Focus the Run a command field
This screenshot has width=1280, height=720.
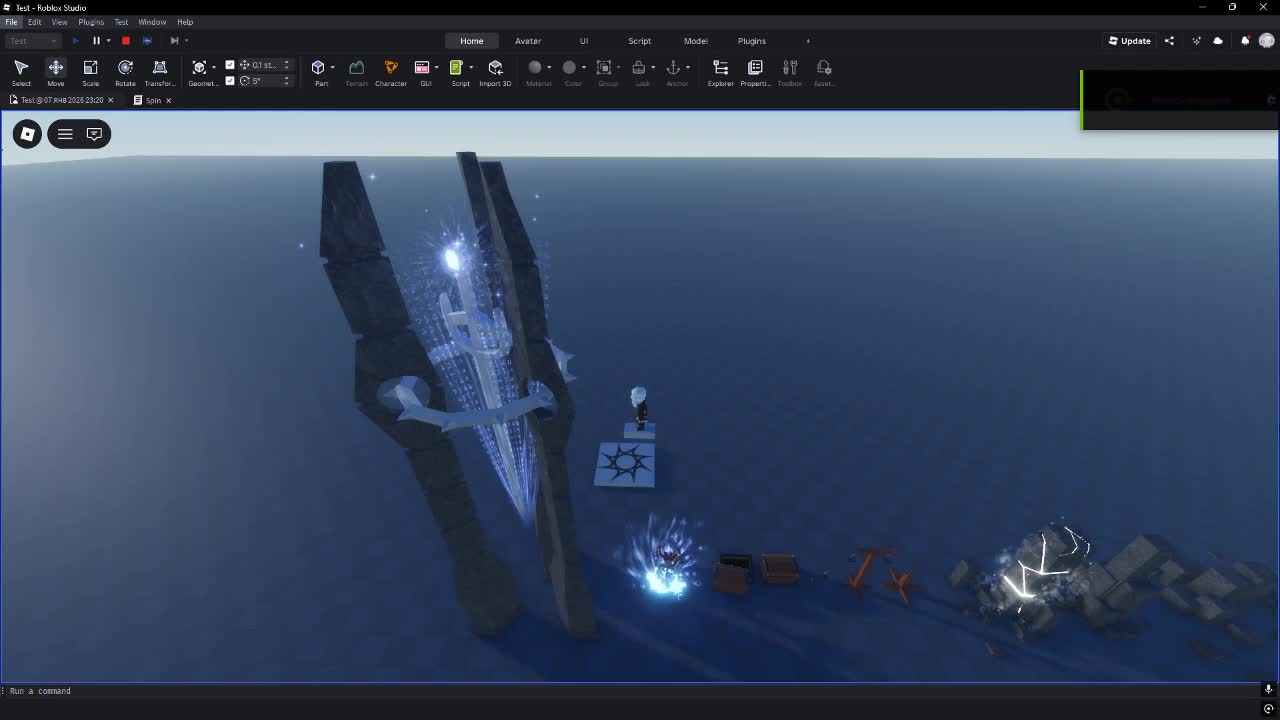click(630, 691)
